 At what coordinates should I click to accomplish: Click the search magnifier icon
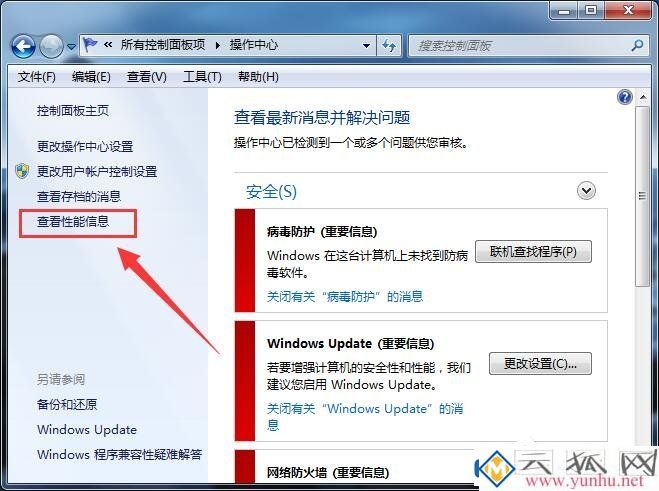pos(637,45)
